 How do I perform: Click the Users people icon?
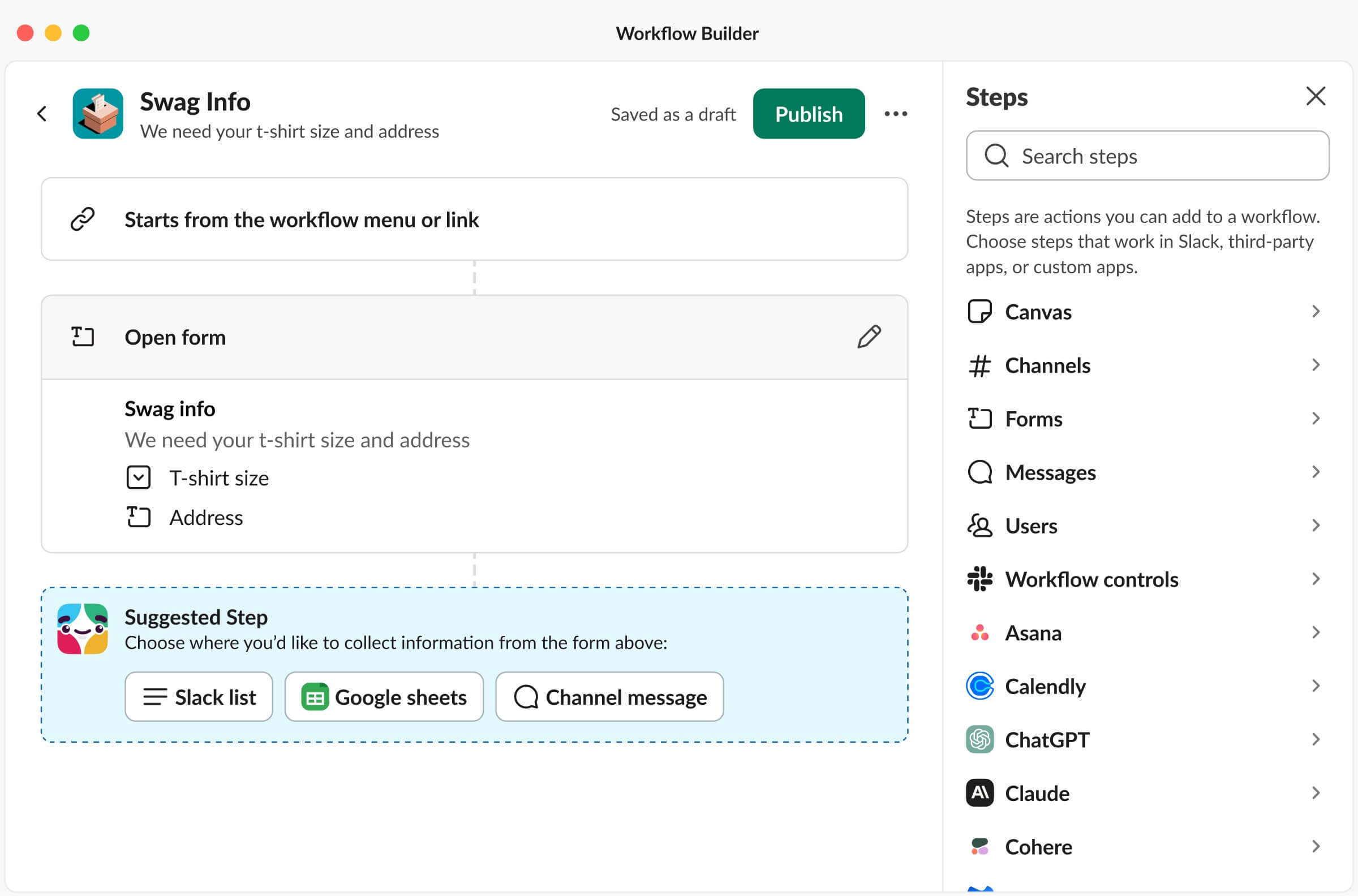[x=979, y=525]
